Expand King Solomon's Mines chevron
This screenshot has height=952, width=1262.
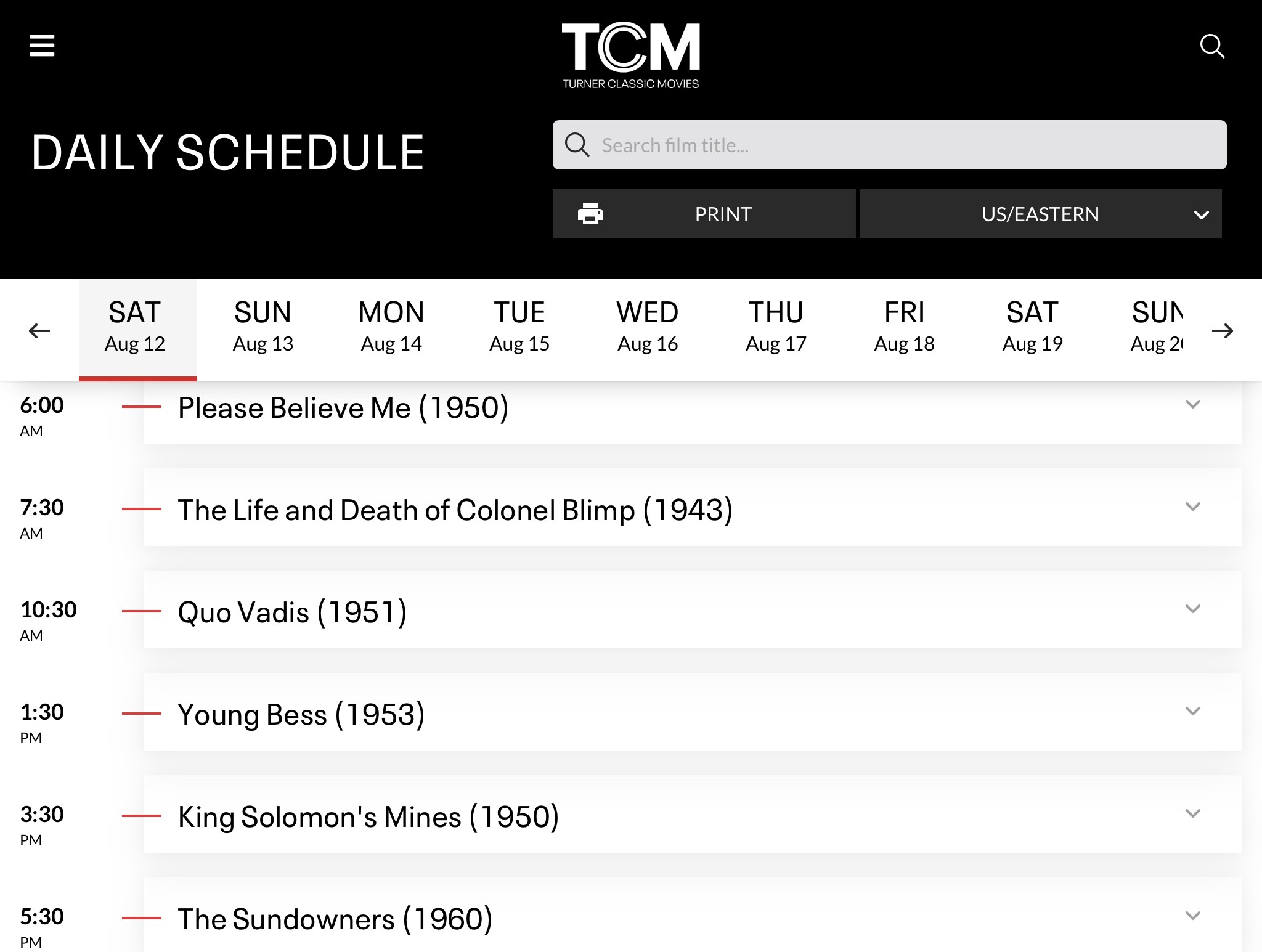pyautogui.click(x=1193, y=813)
